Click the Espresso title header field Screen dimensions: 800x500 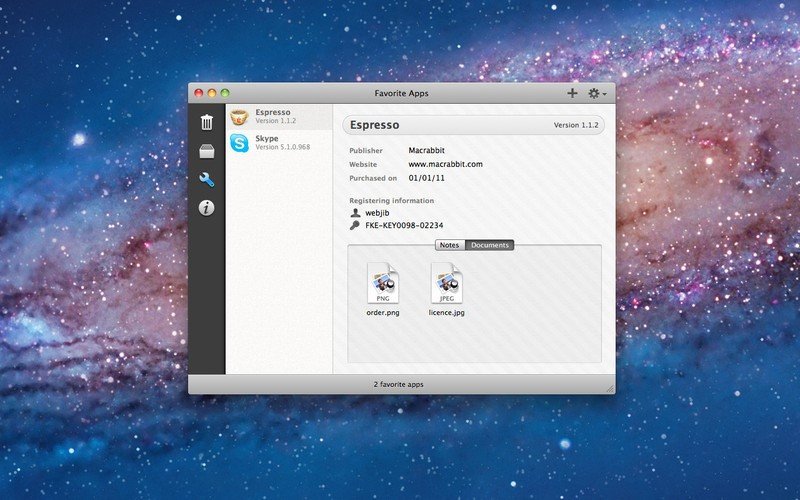tap(473, 125)
